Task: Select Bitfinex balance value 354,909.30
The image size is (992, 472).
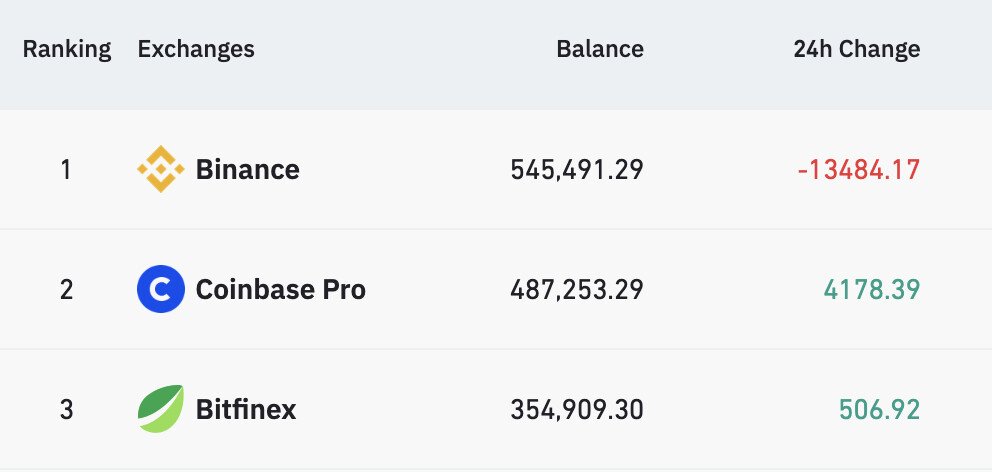Action: pyautogui.click(x=577, y=410)
